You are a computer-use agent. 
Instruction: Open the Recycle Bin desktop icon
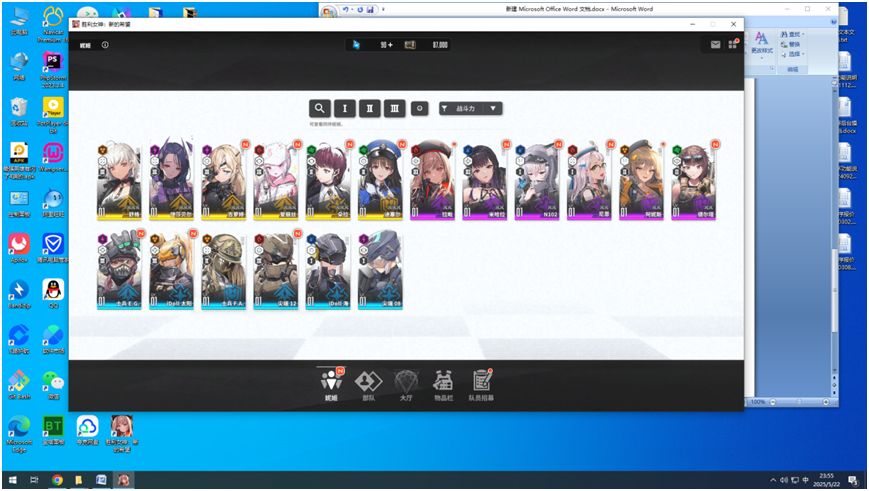click(x=19, y=111)
